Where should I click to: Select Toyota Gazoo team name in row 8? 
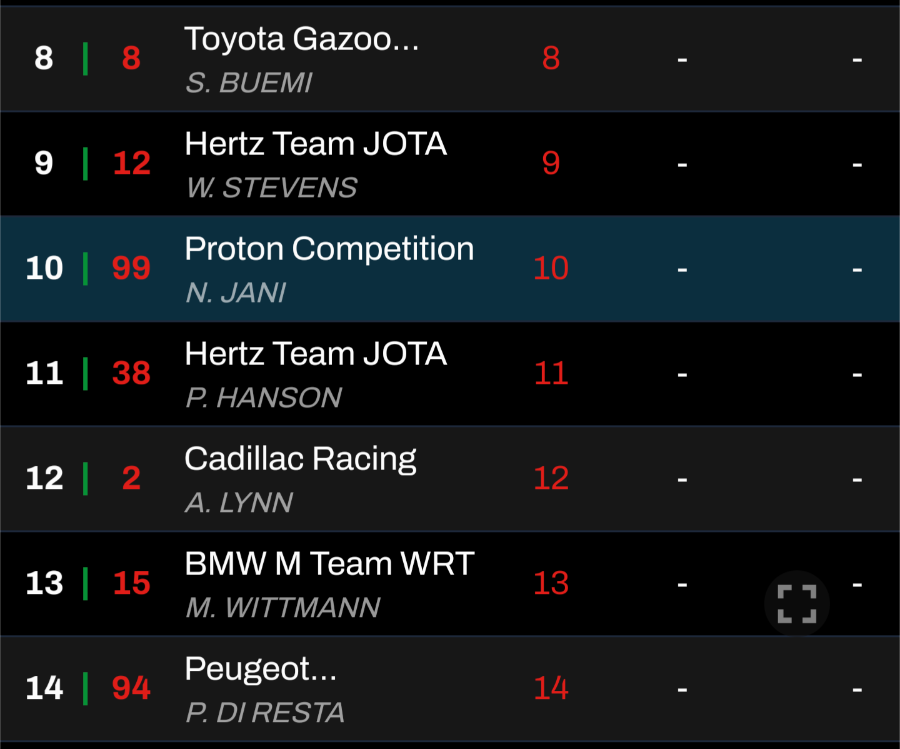pyautogui.click(x=302, y=39)
